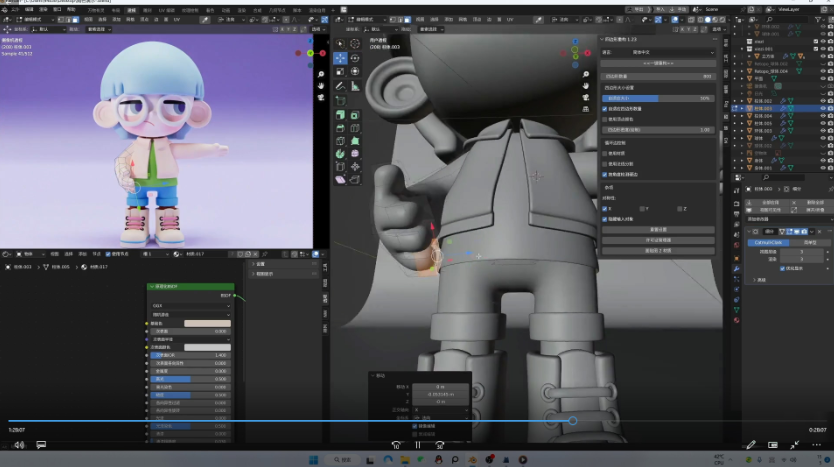Open the GGX distribution dropdown
This screenshot has width=834, height=467.
(x=190, y=306)
